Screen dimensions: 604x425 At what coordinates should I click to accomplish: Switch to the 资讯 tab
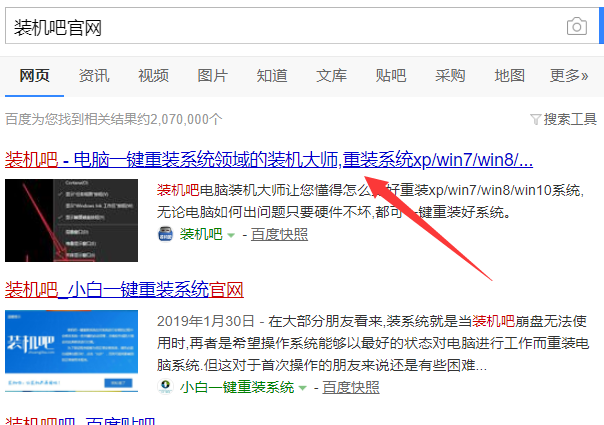(94, 75)
